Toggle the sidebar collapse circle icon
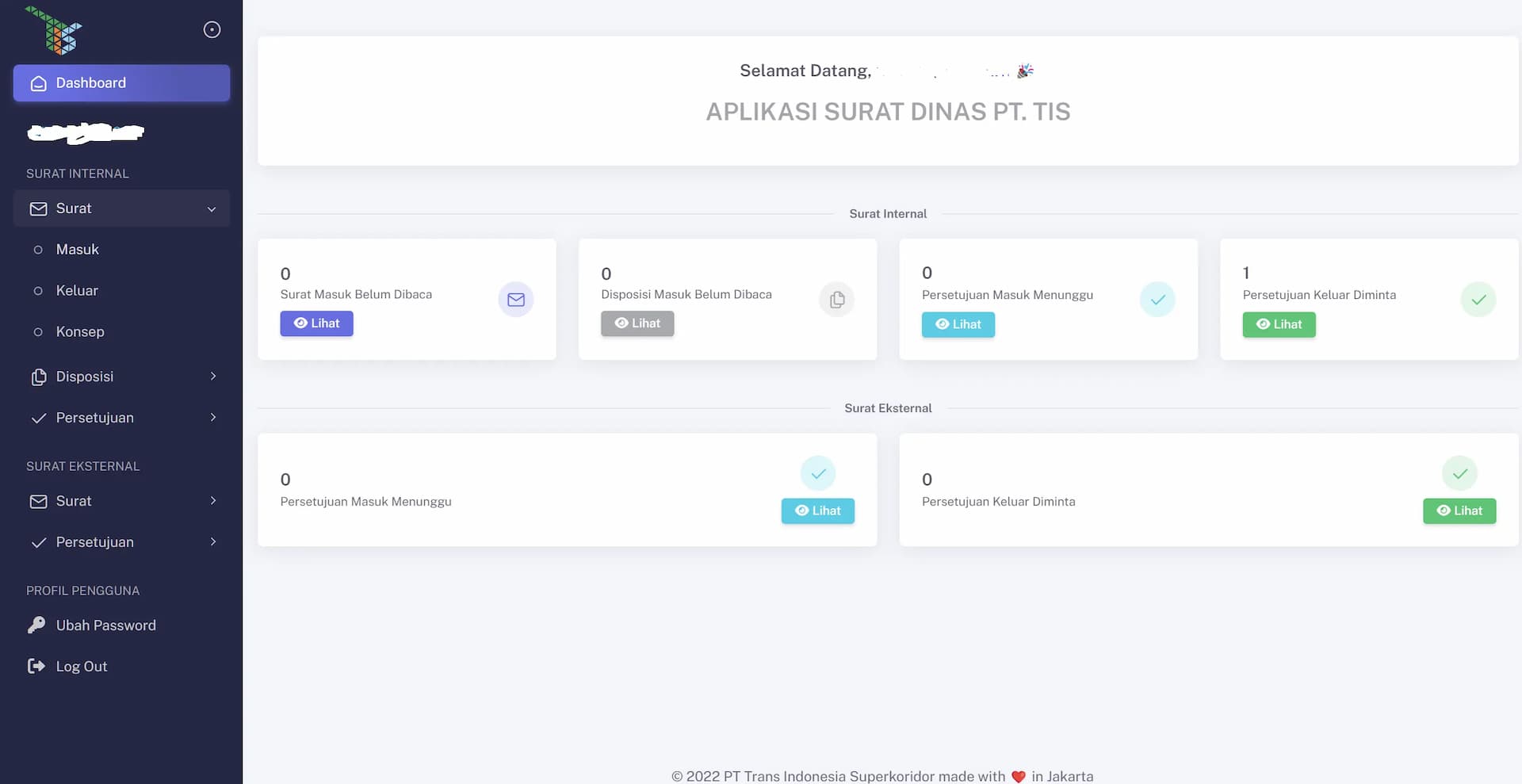This screenshot has height=784, width=1522. tap(212, 29)
